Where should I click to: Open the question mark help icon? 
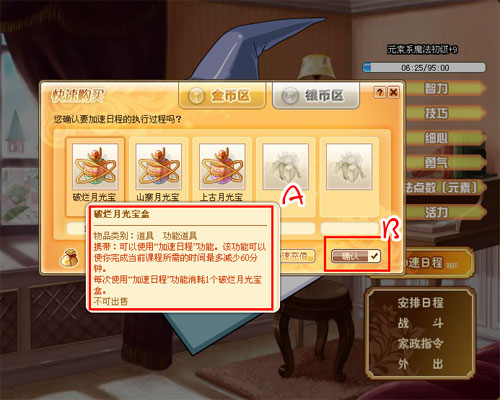380,92
